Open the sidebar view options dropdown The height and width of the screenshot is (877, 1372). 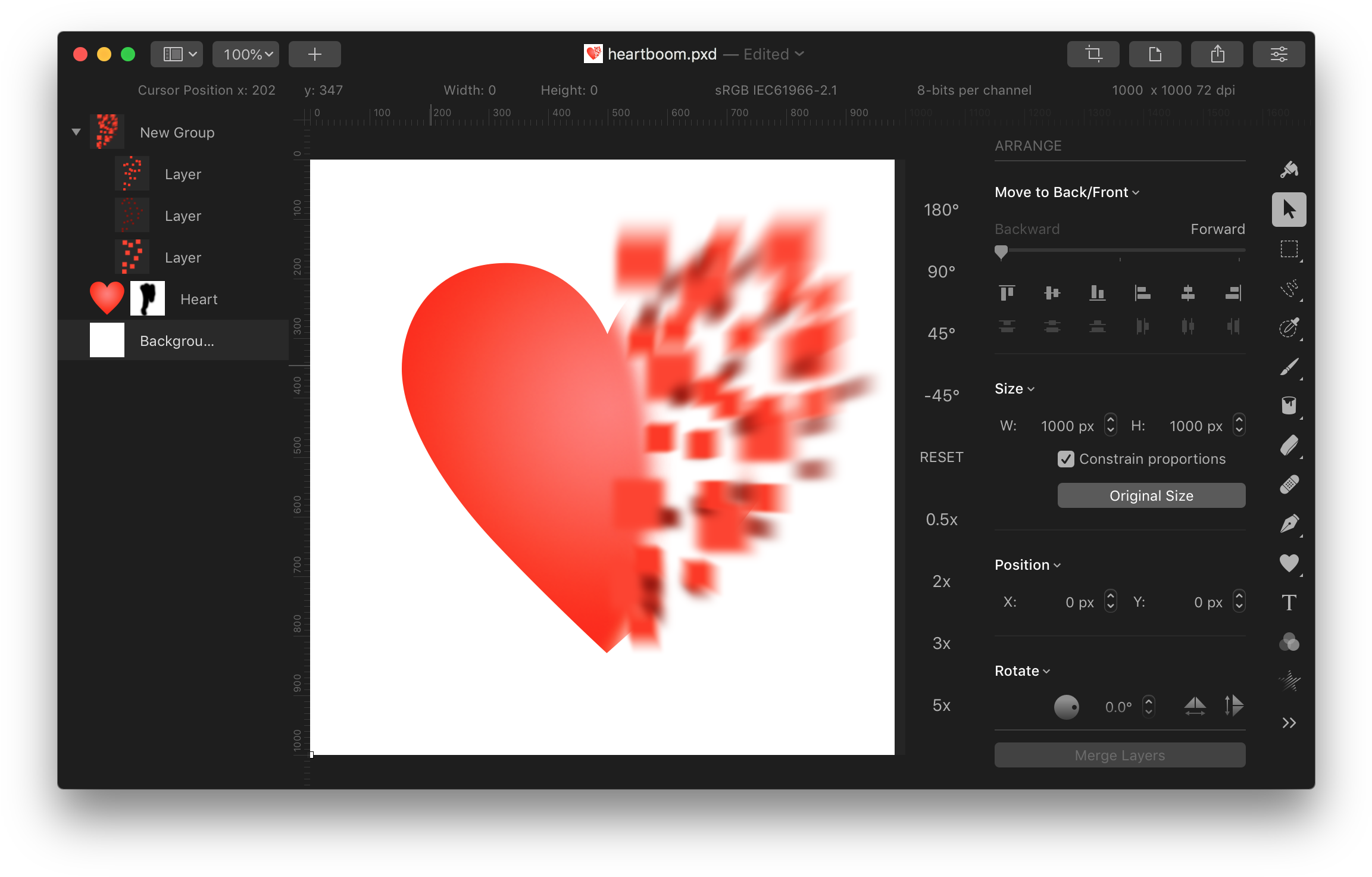tap(177, 54)
